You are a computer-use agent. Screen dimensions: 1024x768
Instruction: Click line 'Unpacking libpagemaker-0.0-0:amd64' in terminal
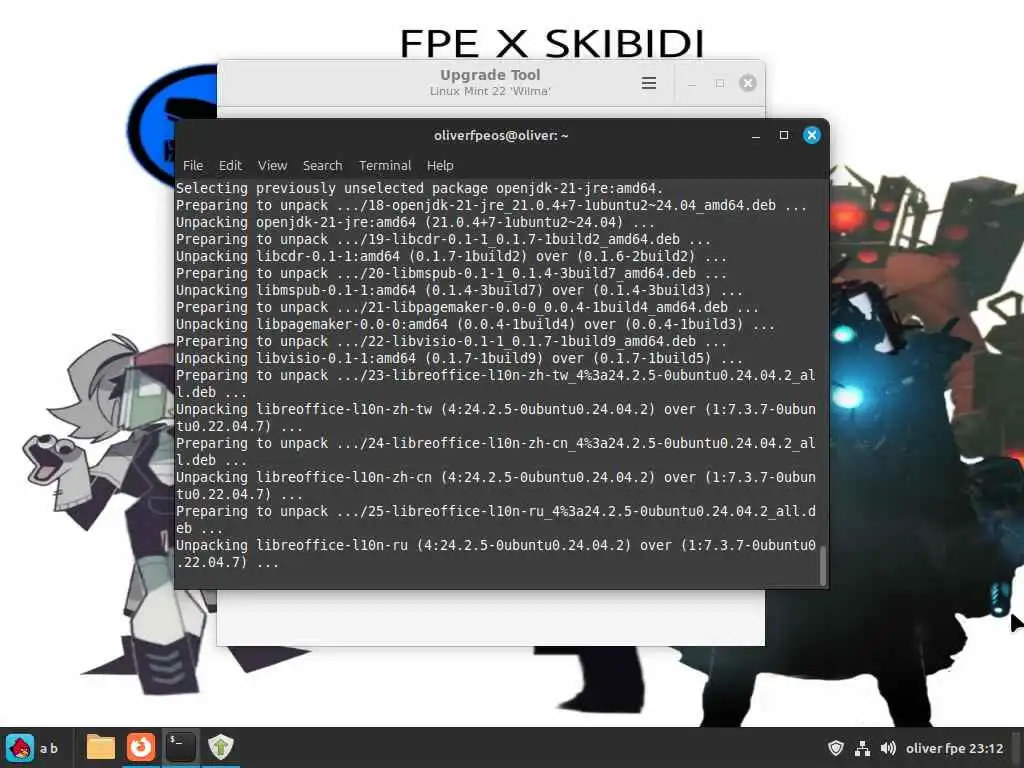coord(475,324)
